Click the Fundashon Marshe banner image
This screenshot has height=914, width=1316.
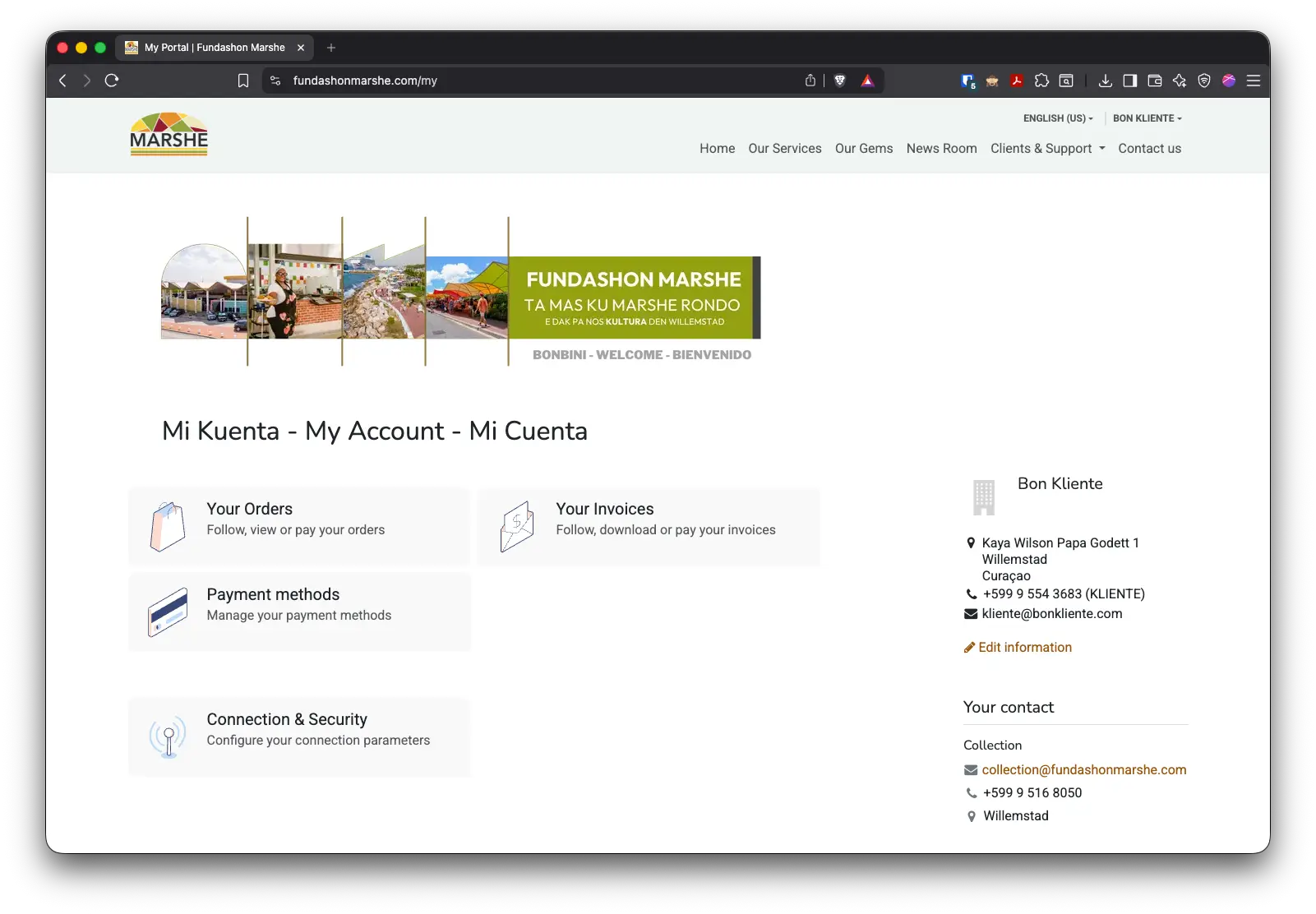tap(460, 291)
